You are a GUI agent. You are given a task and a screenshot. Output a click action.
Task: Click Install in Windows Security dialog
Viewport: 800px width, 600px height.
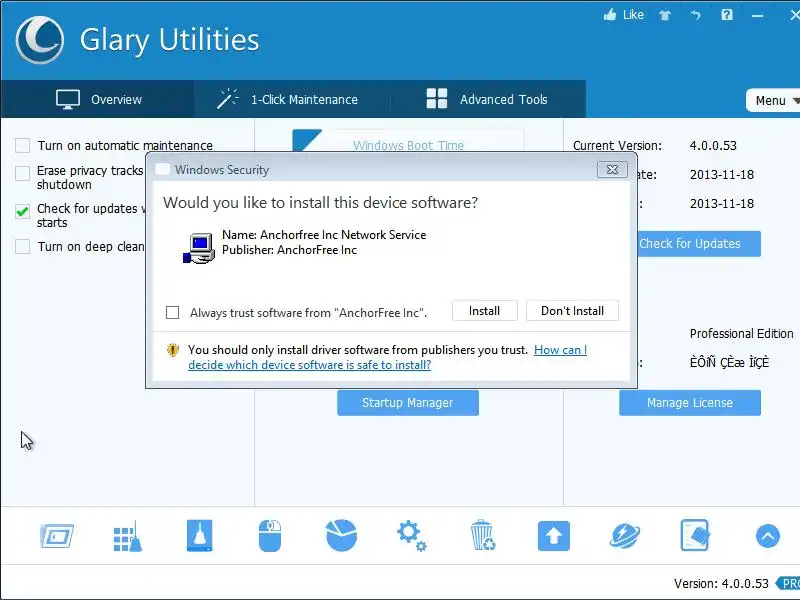[x=485, y=311]
